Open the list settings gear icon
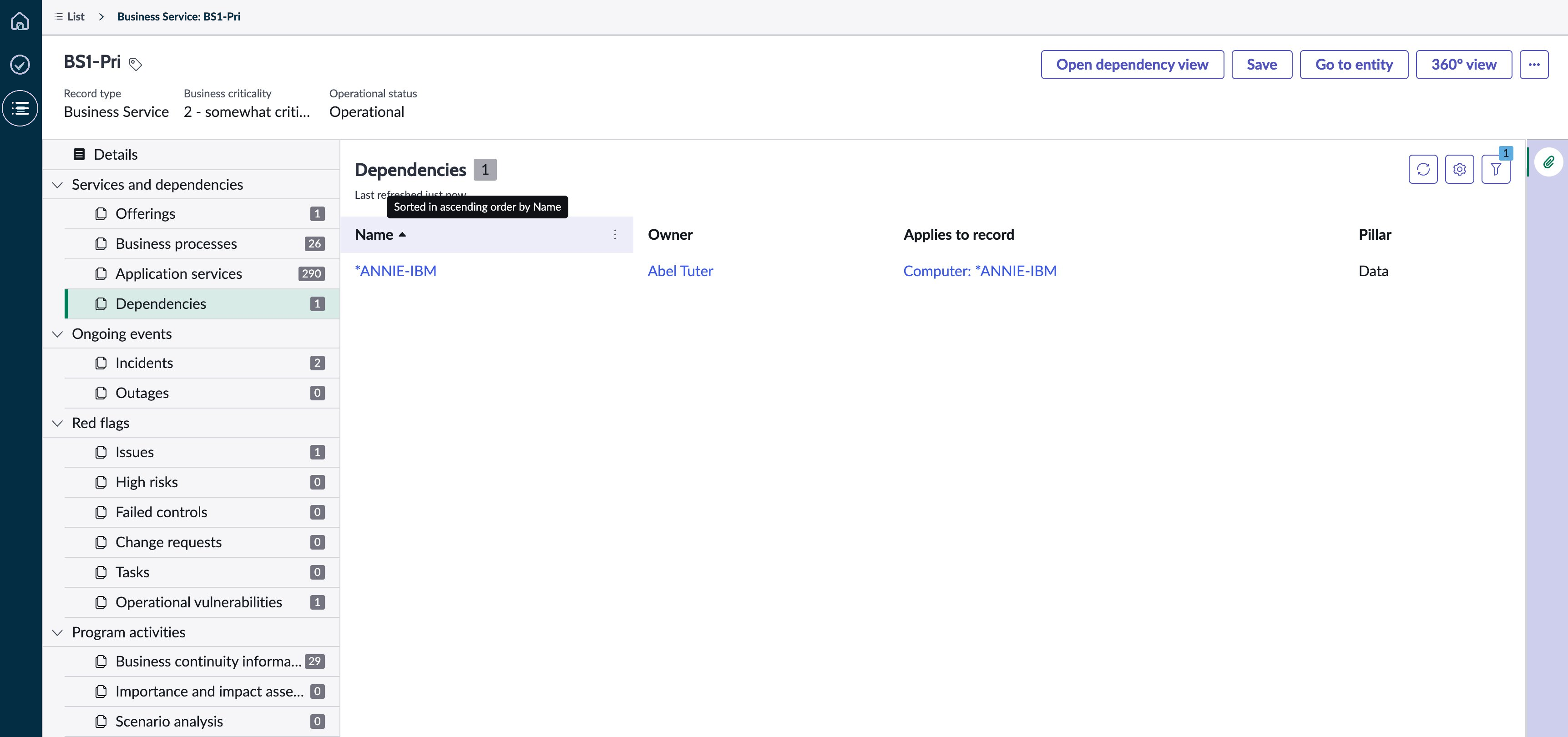The height and width of the screenshot is (737, 1568). point(1459,169)
